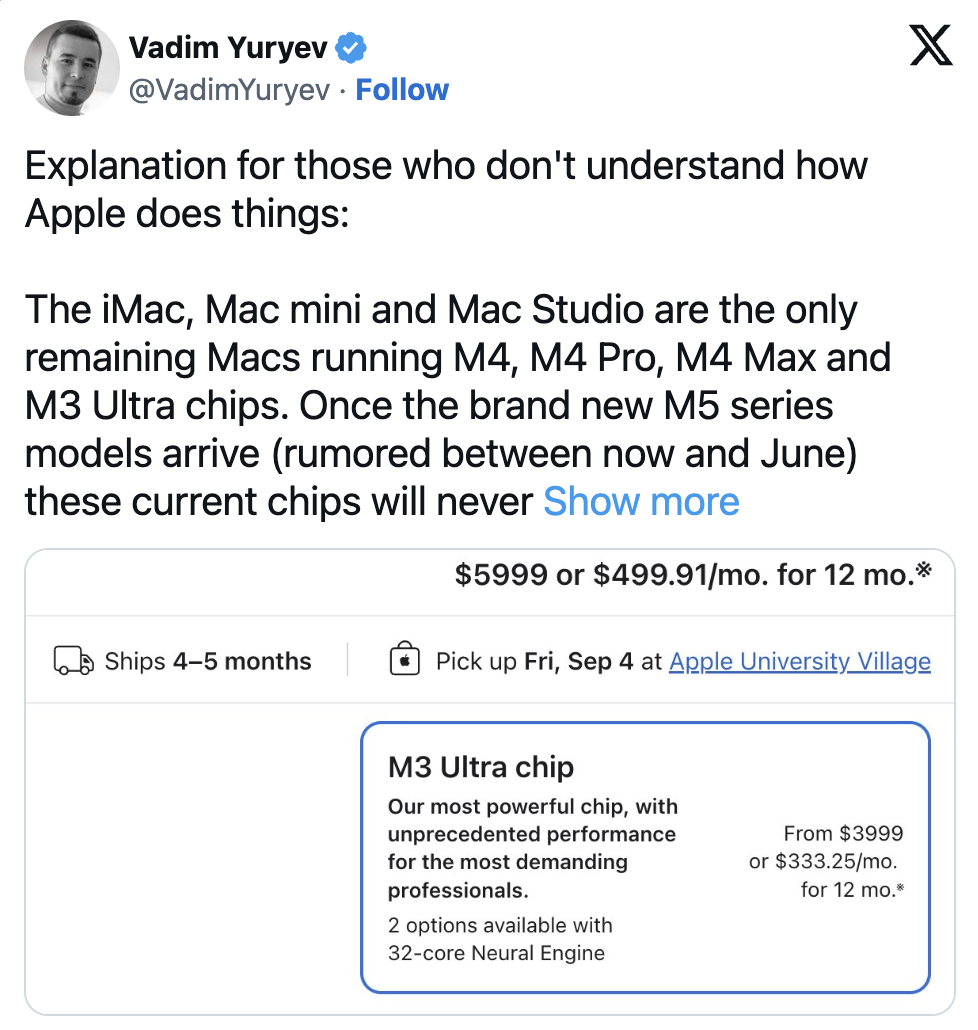Select the M3 Ultra chip option card

point(645,857)
